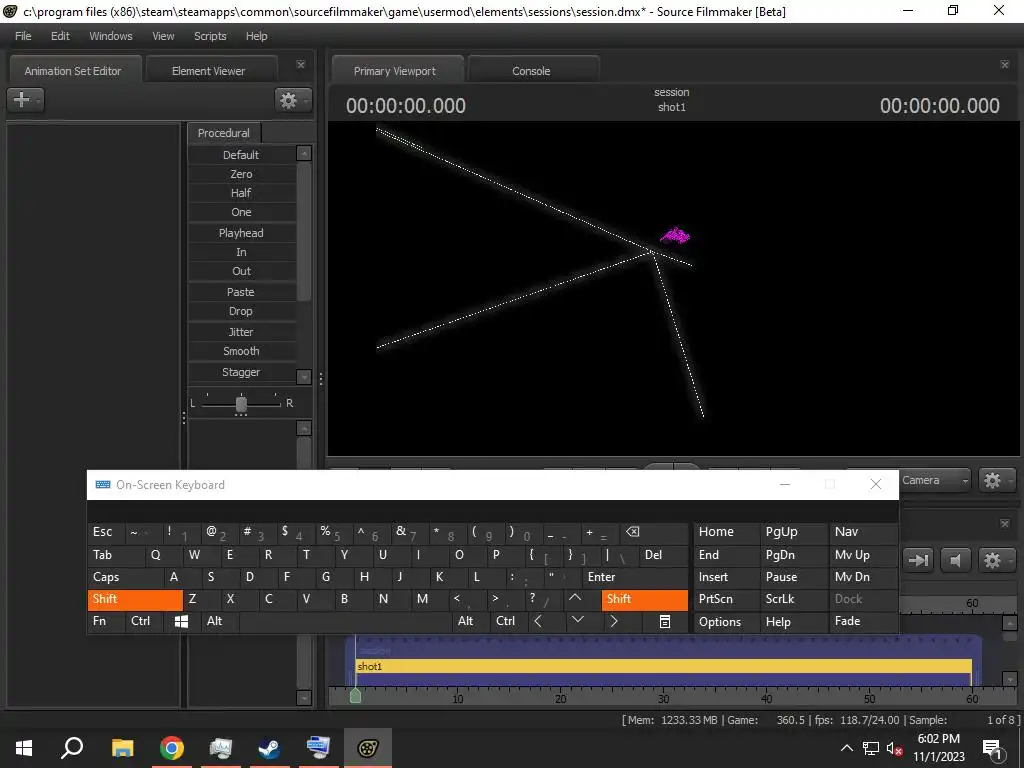1024x768 pixels.
Task: Close the Animation Set Editor panel
Action: coord(300,65)
